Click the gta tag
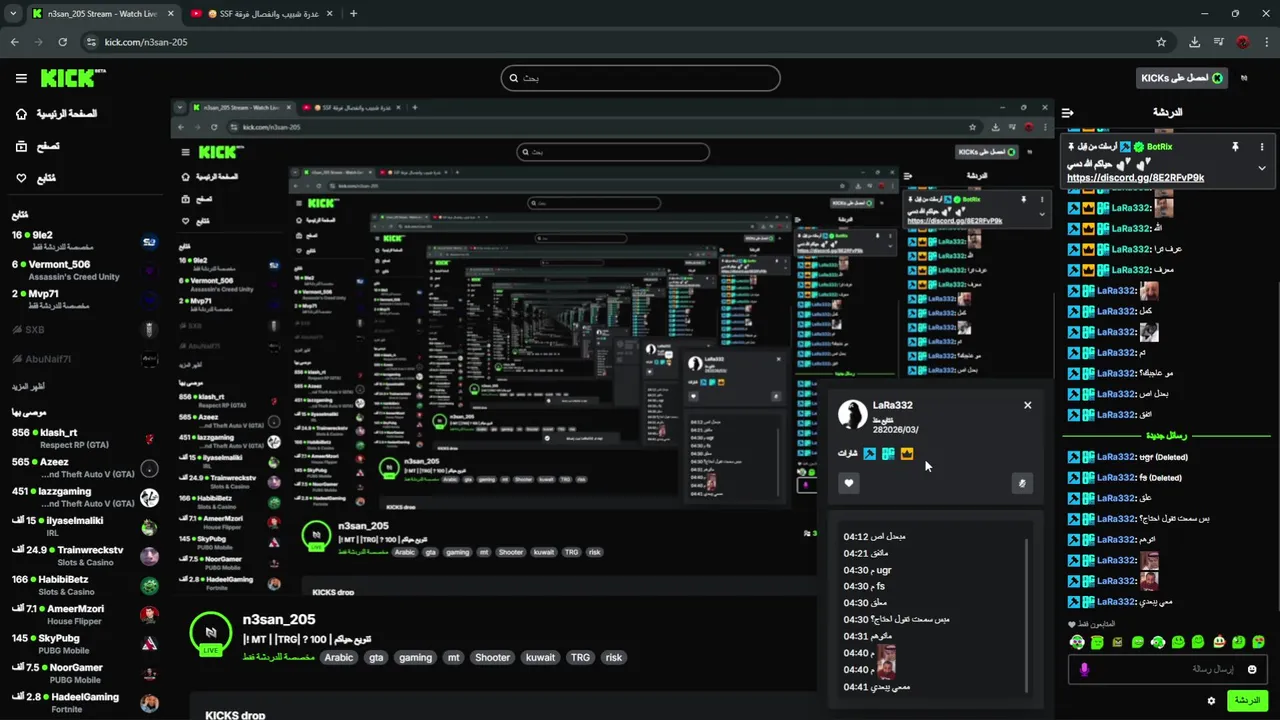 [376, 657]
